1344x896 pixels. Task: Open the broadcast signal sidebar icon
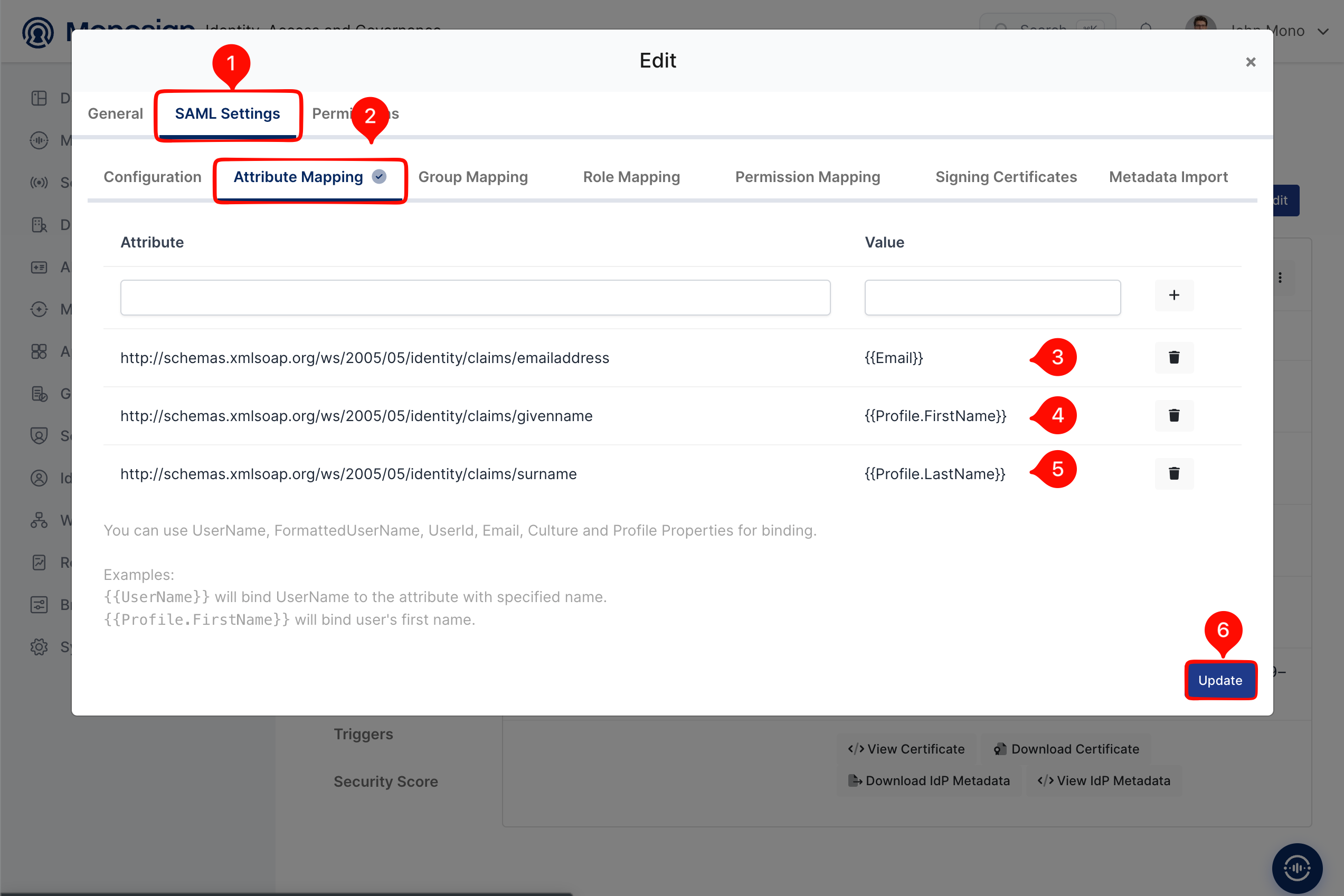[39, 182]
